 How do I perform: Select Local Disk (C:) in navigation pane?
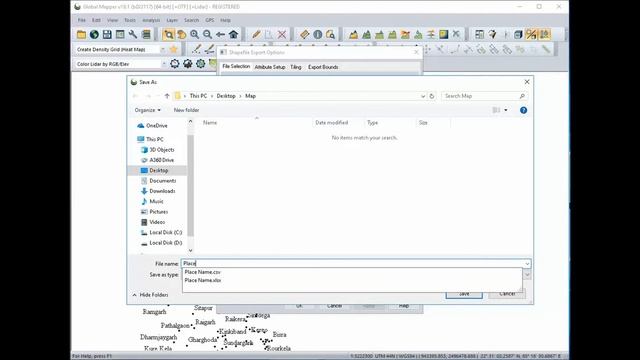[165, 233]
